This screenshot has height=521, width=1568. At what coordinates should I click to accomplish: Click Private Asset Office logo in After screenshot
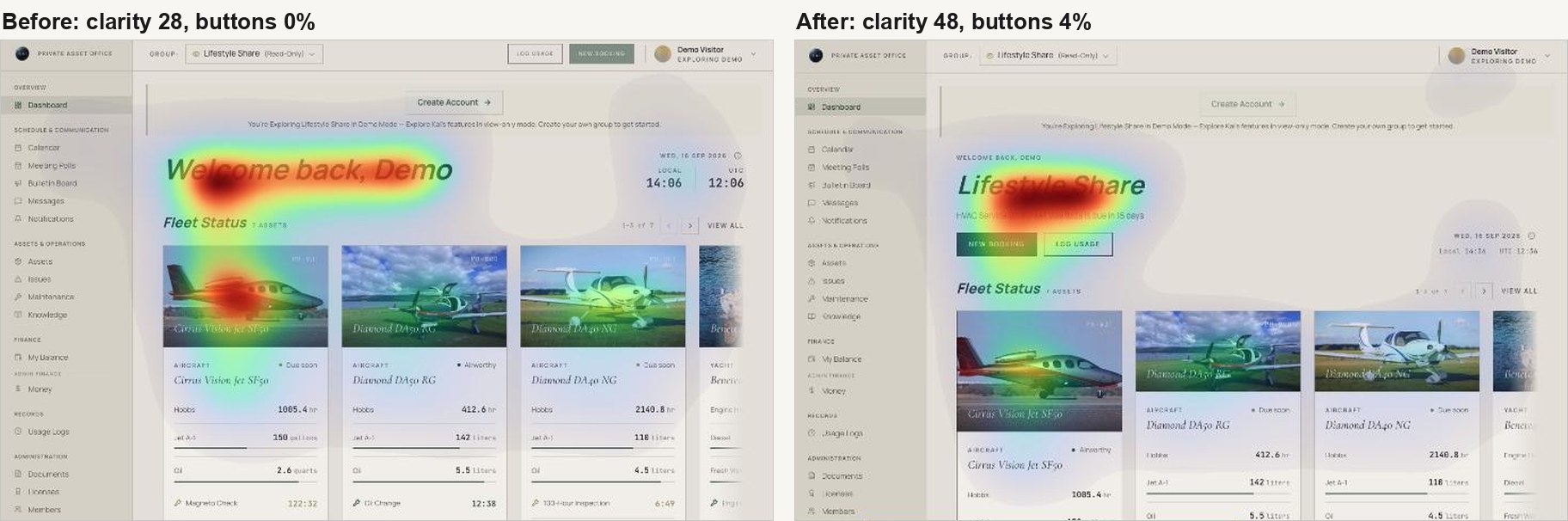[816, 55]
